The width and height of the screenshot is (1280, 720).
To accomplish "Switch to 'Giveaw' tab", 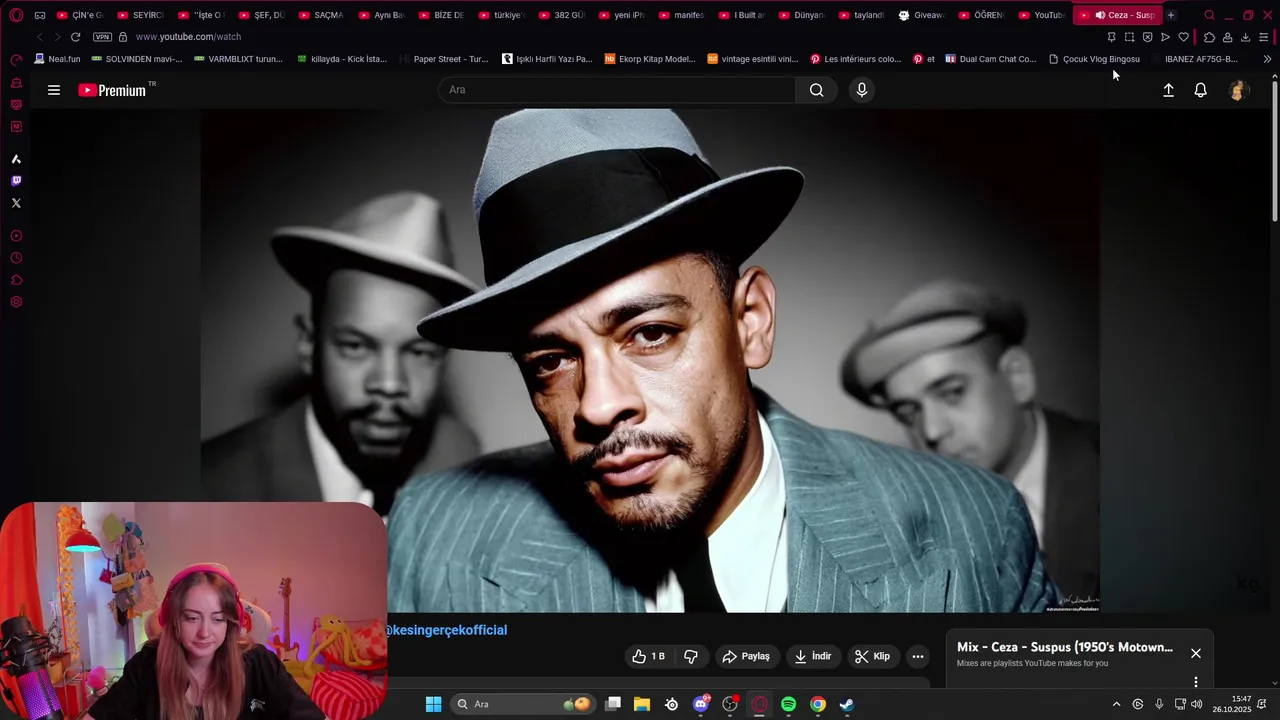I will [921, 15].
